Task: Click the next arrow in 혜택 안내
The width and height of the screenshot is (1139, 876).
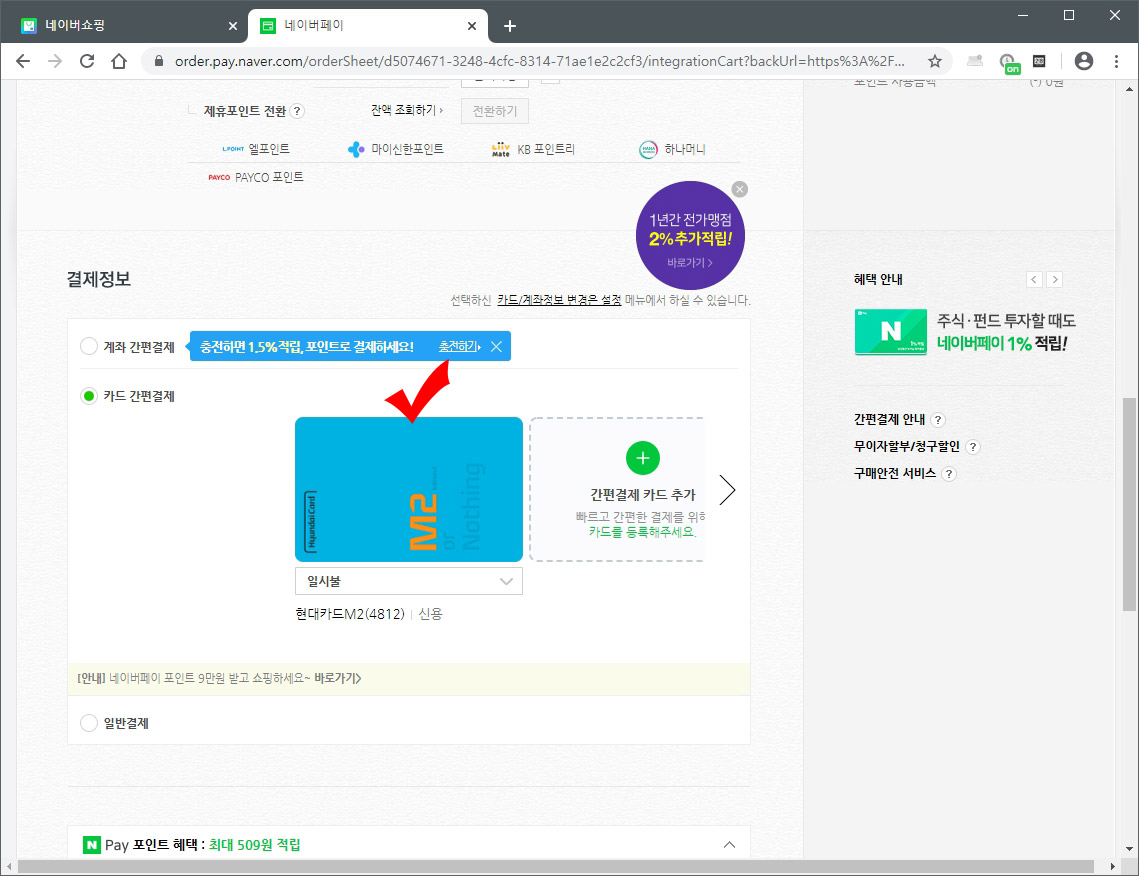Action: coord(1055,279)
